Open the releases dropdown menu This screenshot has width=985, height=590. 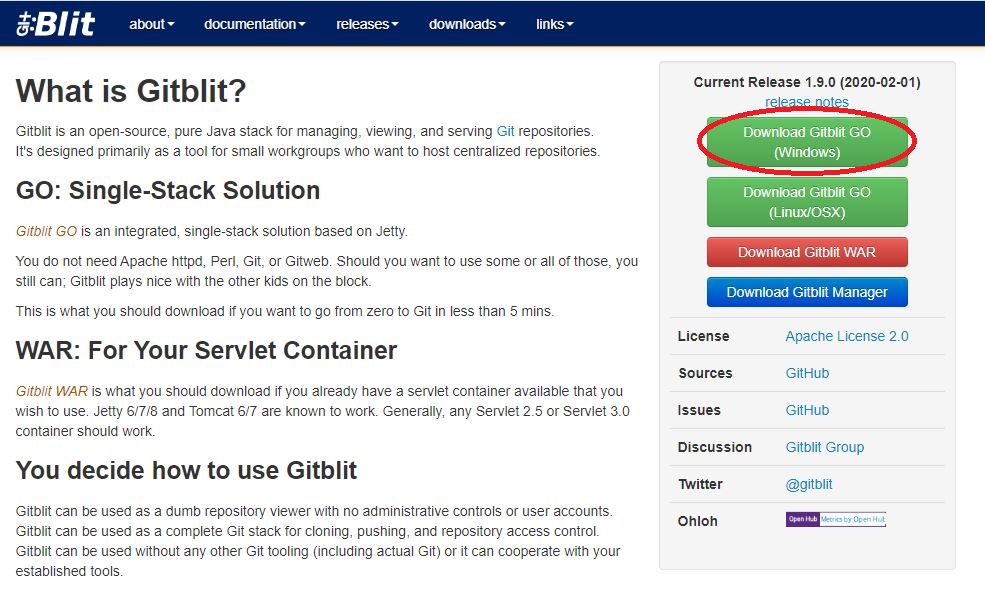point(367,24)
